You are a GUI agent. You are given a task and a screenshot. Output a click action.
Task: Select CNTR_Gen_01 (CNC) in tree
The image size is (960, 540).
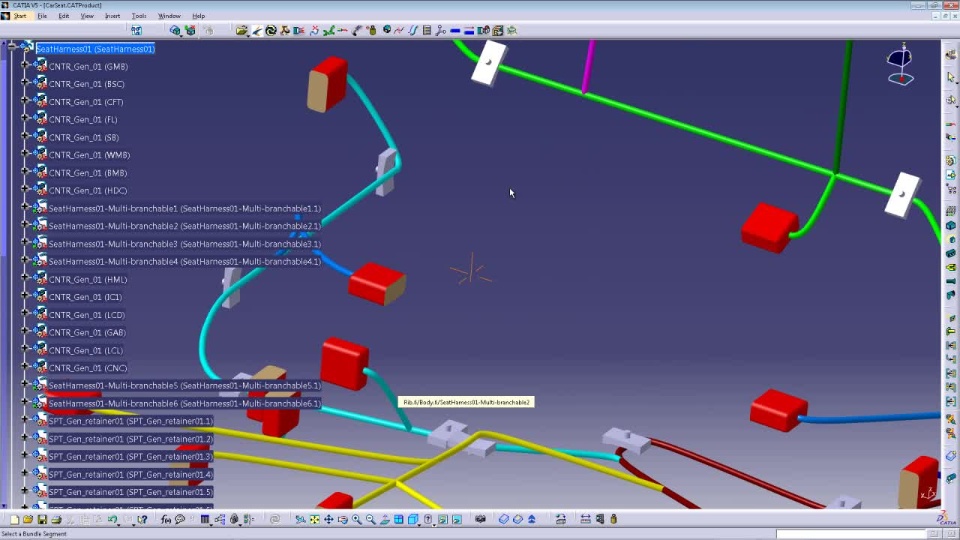[x=88, y=369]
